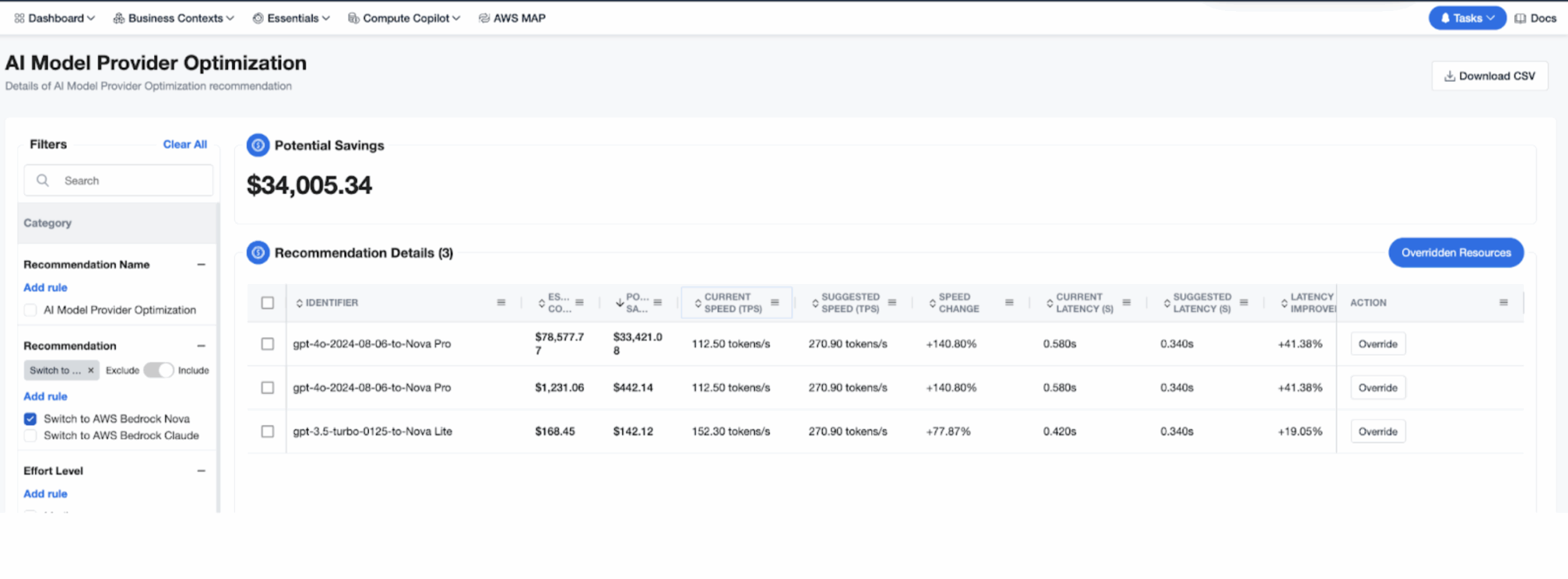Toggle the select-all checkbox in table header
This screenshot has height=579, width=1568.
coord(268,303)
